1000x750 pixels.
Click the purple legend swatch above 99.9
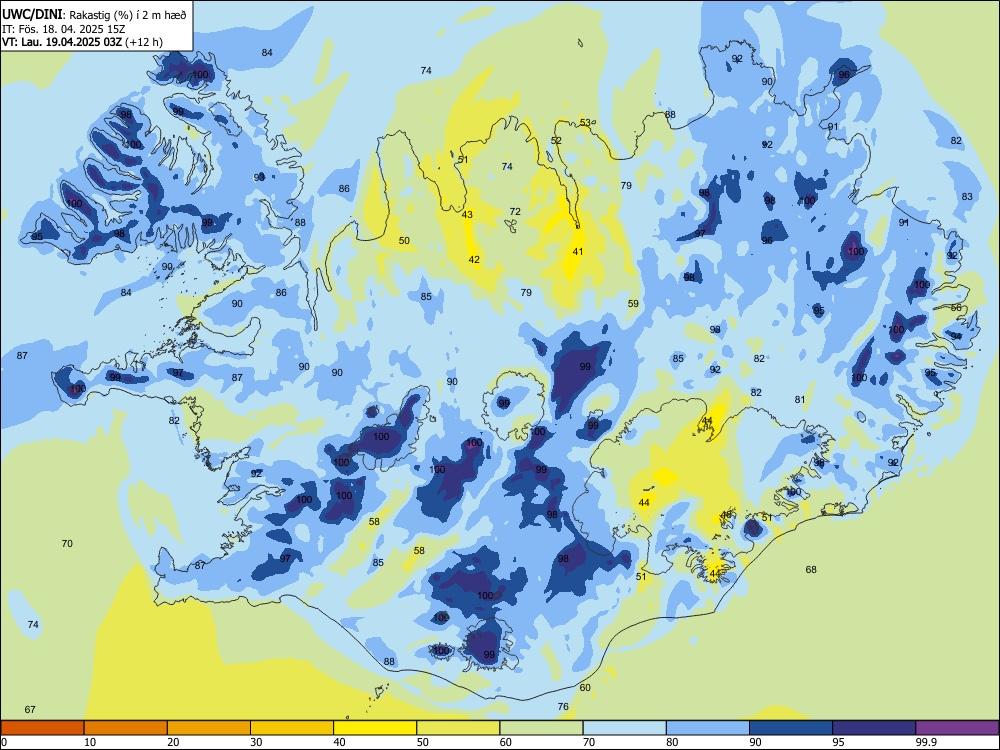[957, 728]
